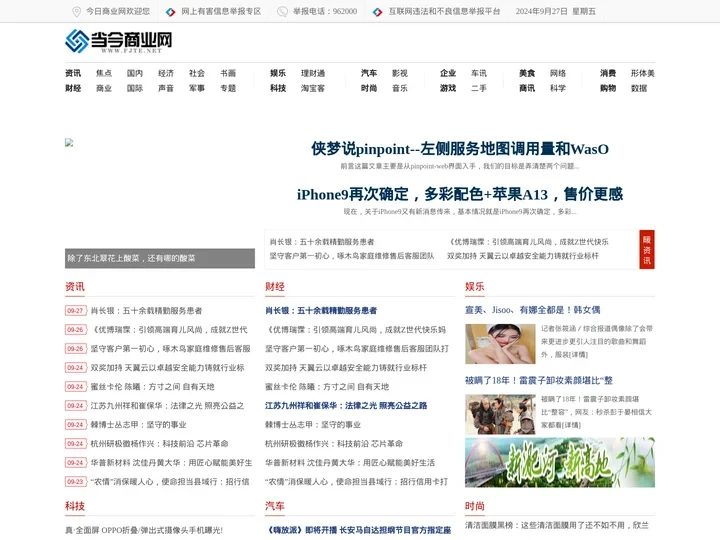Go to 游戏 navigation category
This screenshot has width=720, height=540.
448,88
